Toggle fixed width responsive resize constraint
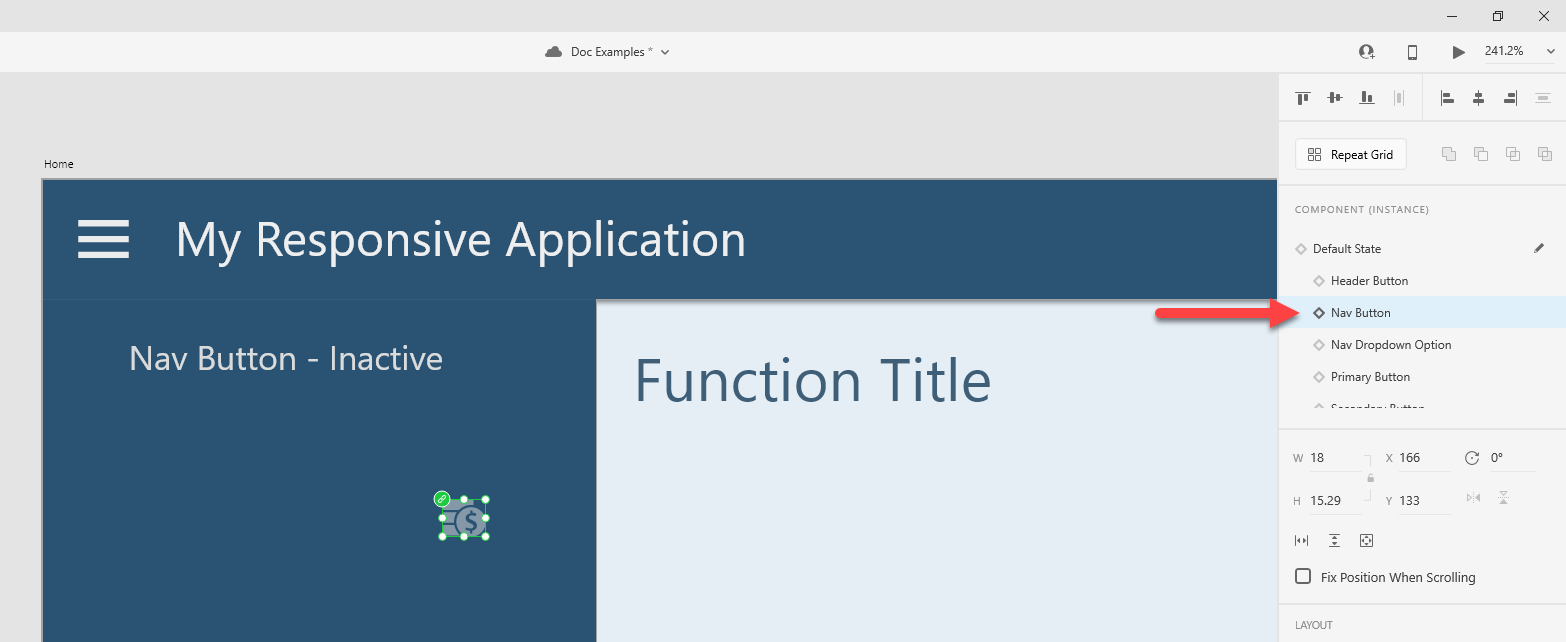The image size is (1566, 642). pyautogui.click(x=1301, y=540)
